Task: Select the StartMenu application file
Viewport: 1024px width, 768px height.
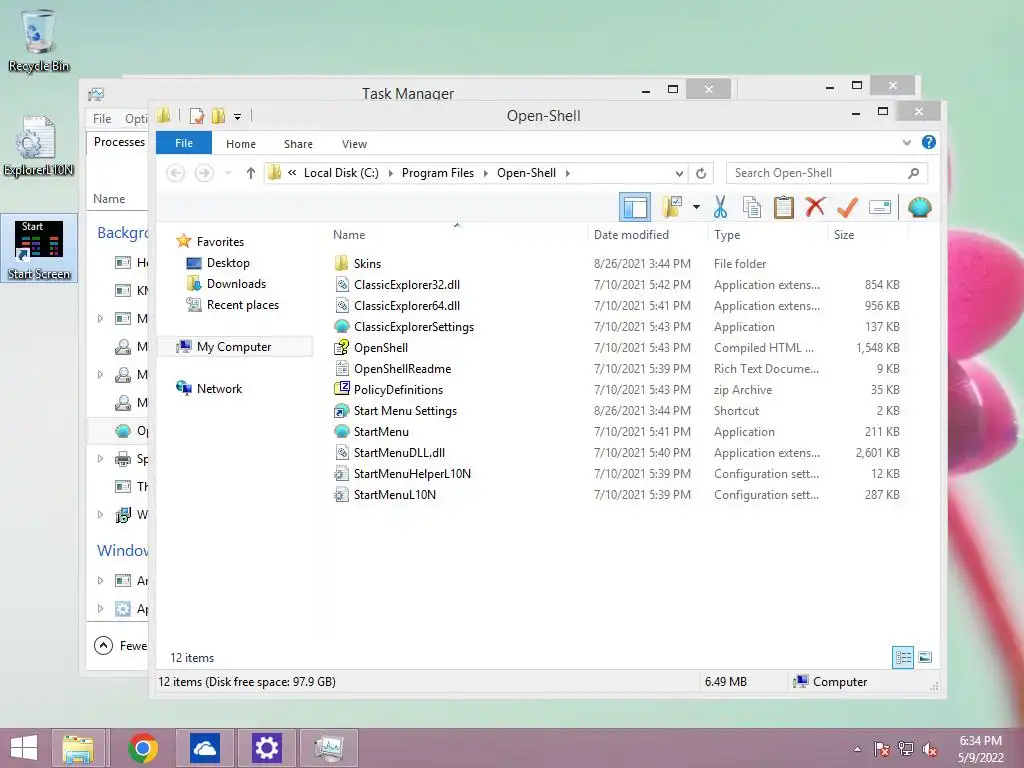Action: [381, 432]
